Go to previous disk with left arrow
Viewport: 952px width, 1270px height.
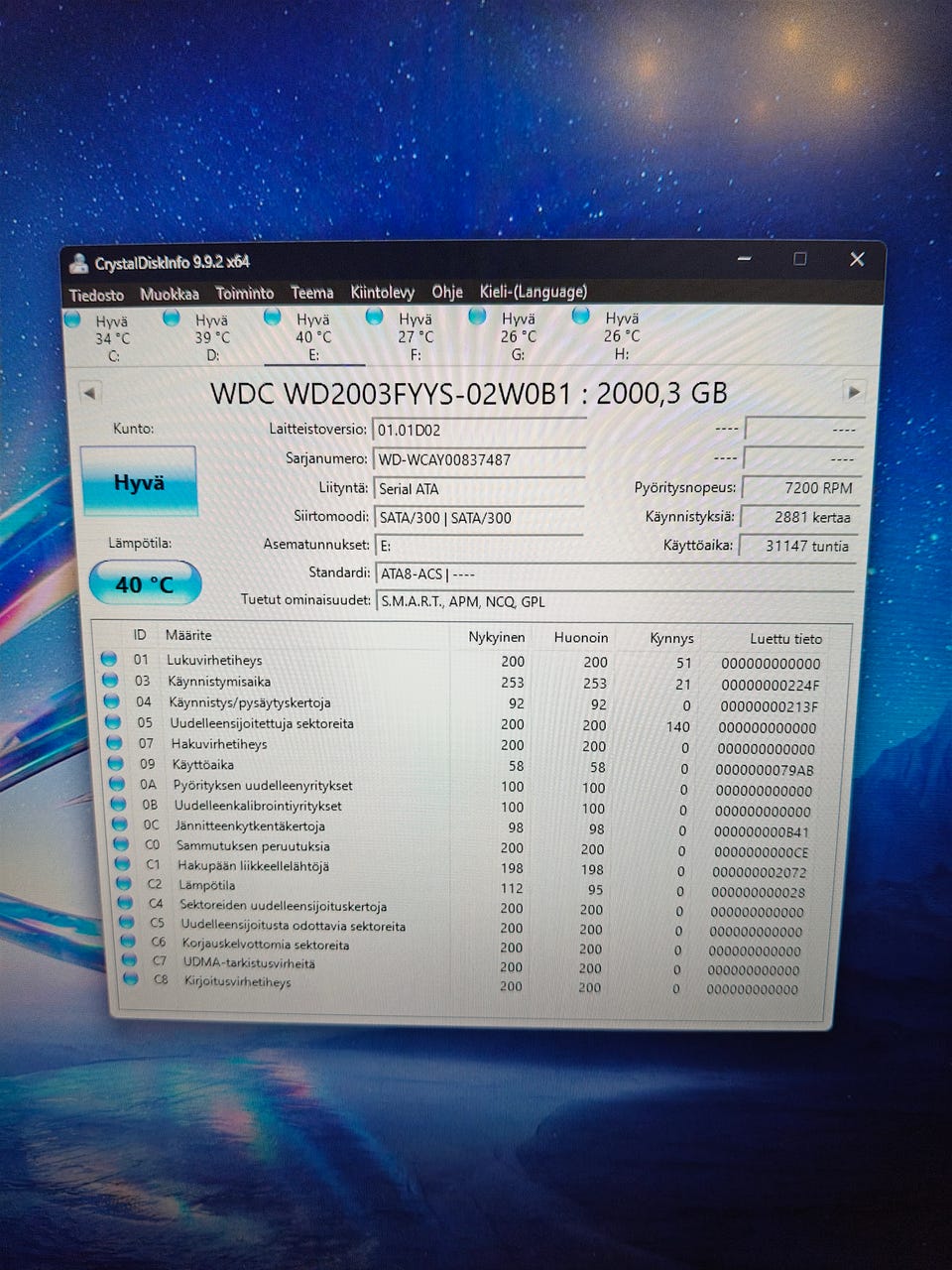(90, 393)
